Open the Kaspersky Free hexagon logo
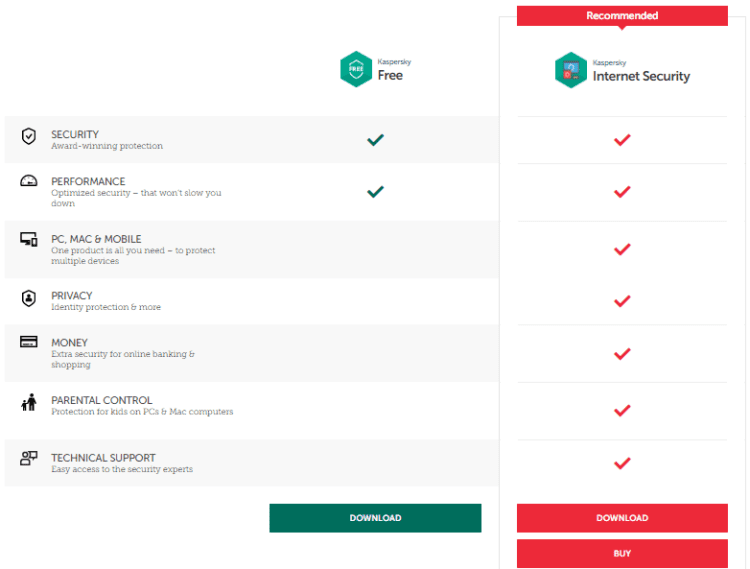 pyautogui.click(x=356, y=69)
